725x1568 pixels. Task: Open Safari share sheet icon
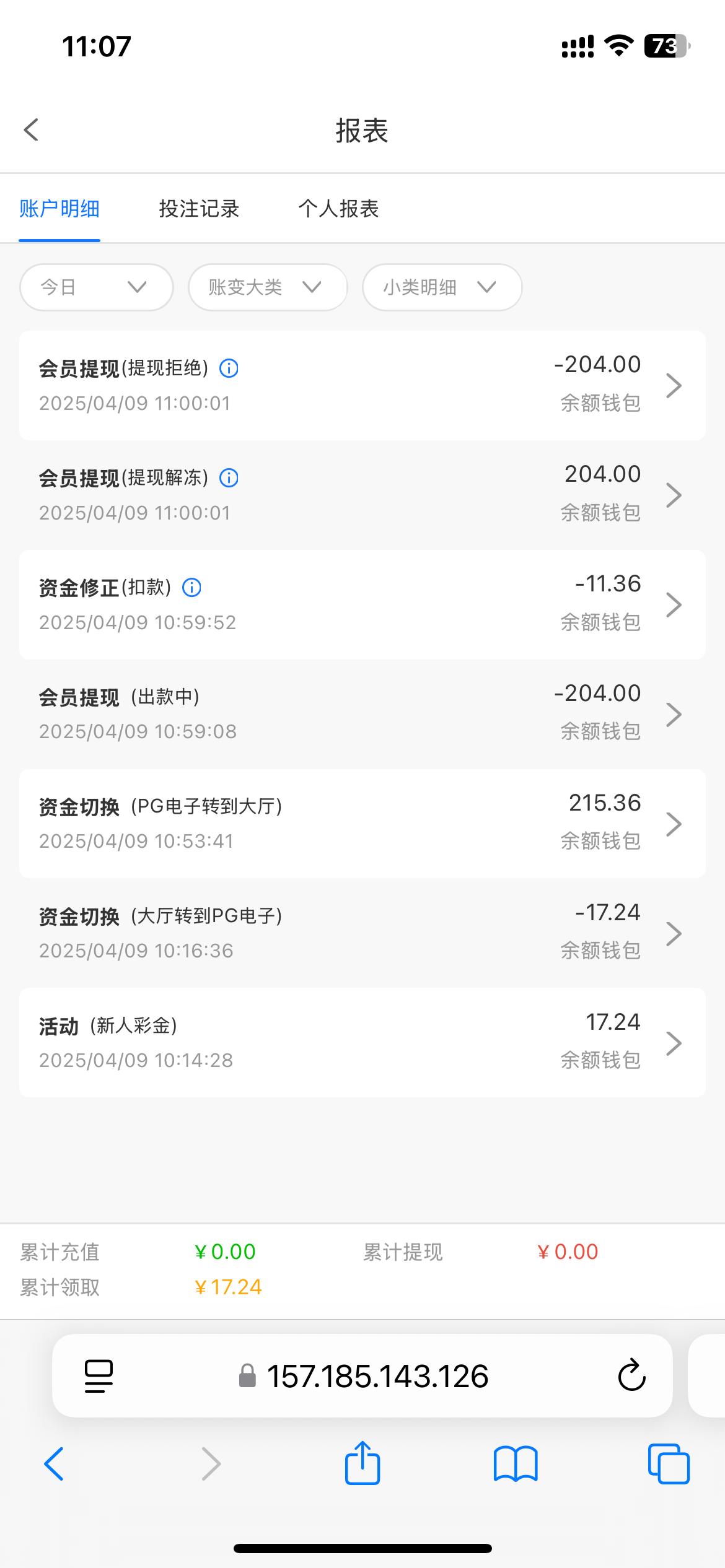(x=362, y=1464)
